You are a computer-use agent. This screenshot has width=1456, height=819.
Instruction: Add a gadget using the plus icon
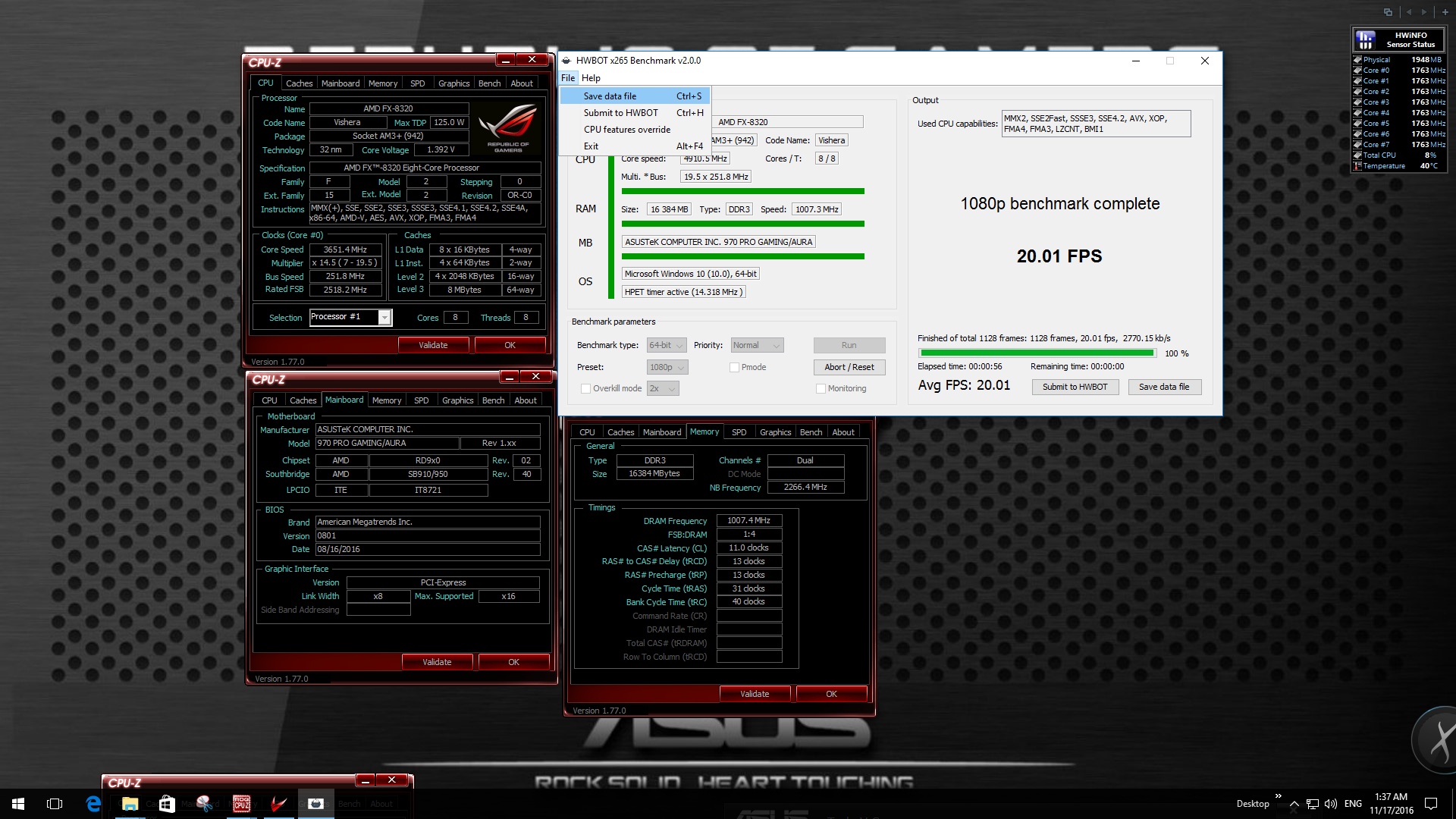click(x=1445, y=12)
